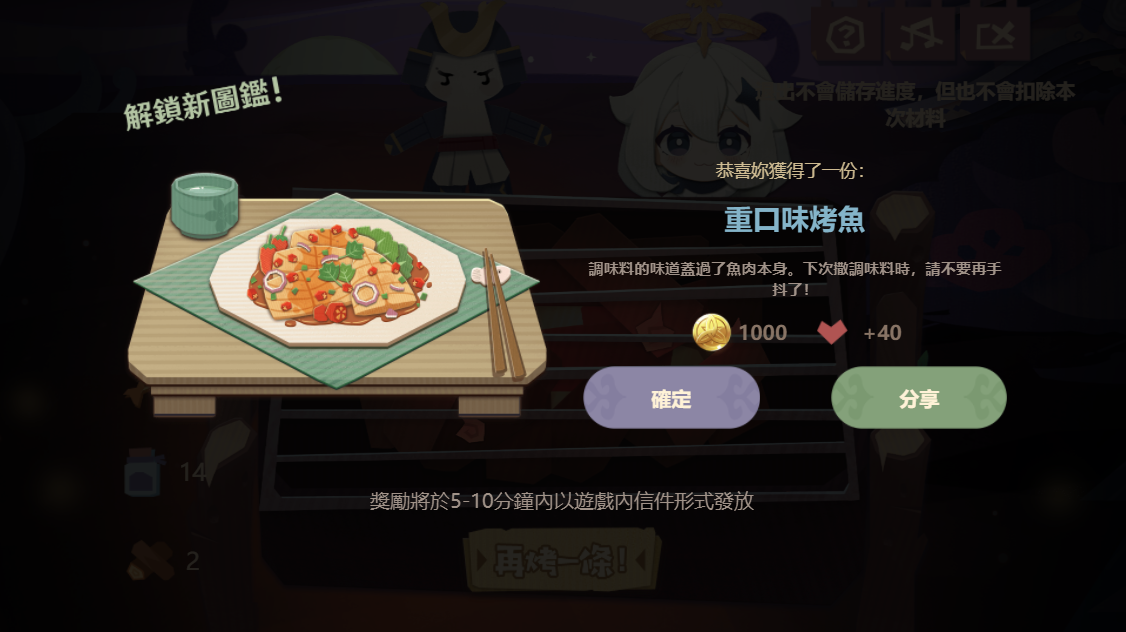
Task: Click the 重口味烤魚 dish title
Action: pyautogui.click(x=794, y=219)
